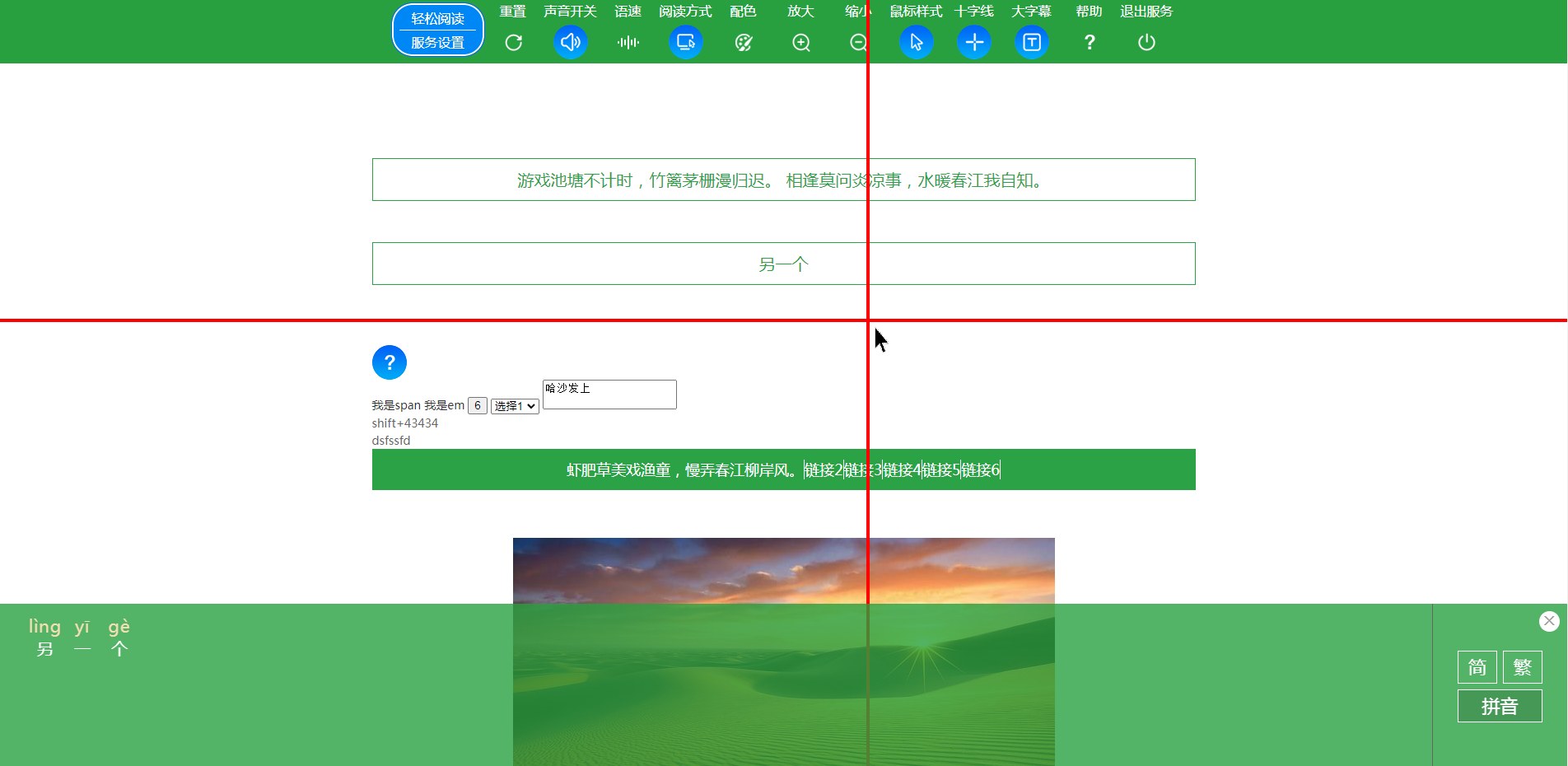Open the 链接3 link
1568x766 pixels.
click(863, 470)
